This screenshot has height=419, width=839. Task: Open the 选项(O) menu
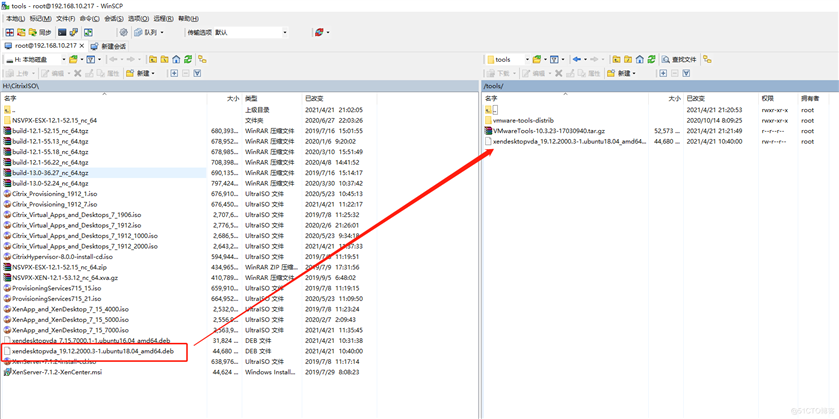coord(139,19)
